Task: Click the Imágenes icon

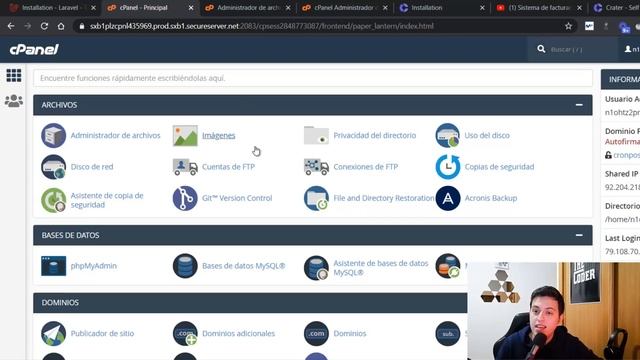Action: click(x=185, y=136)
